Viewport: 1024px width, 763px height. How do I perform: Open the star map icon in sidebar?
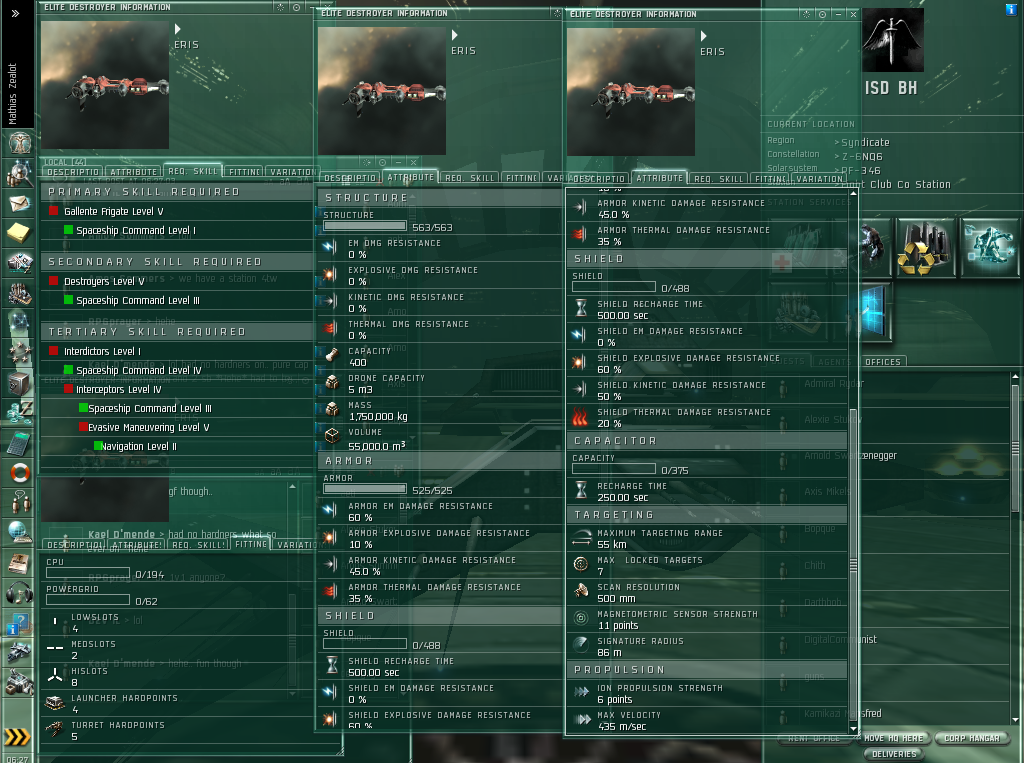(19, 323)
